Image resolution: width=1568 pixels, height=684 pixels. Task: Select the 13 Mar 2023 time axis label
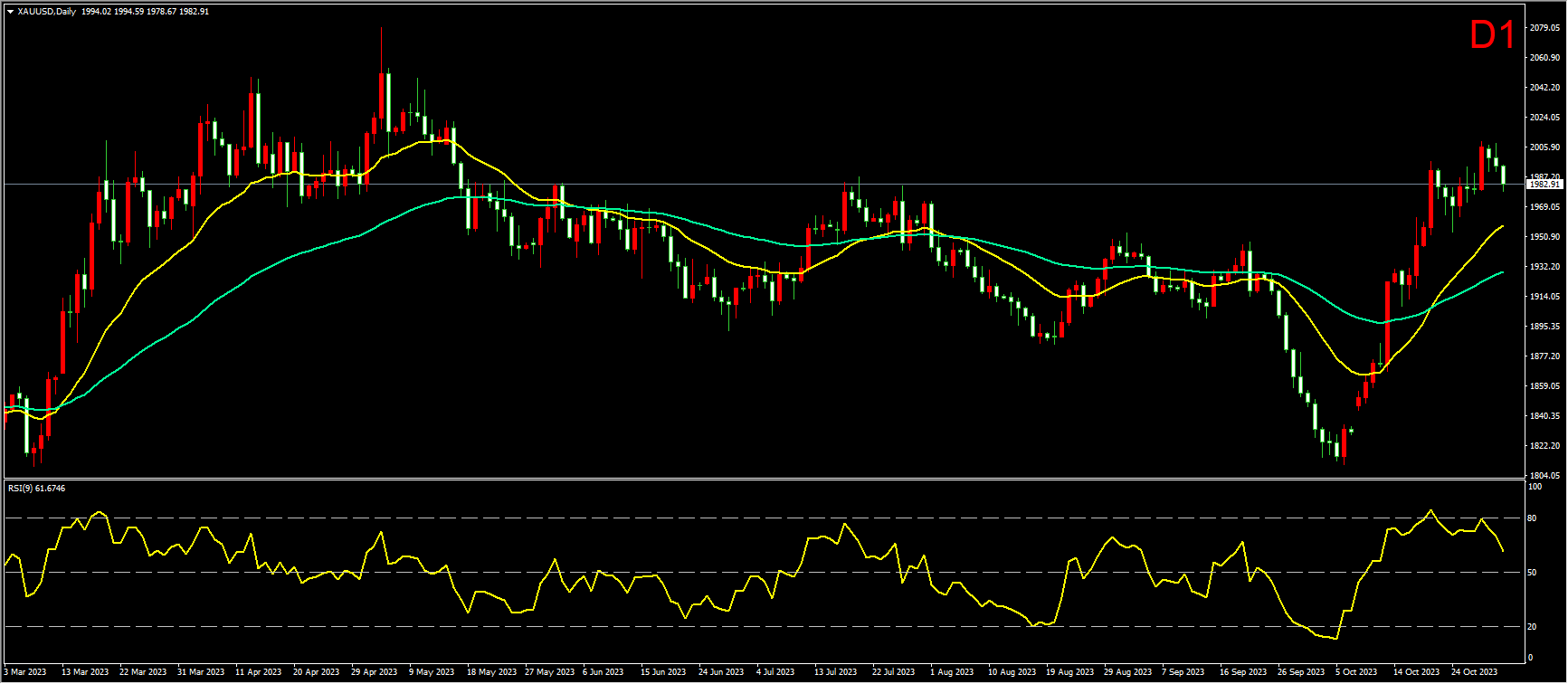(x=84, y=672)
